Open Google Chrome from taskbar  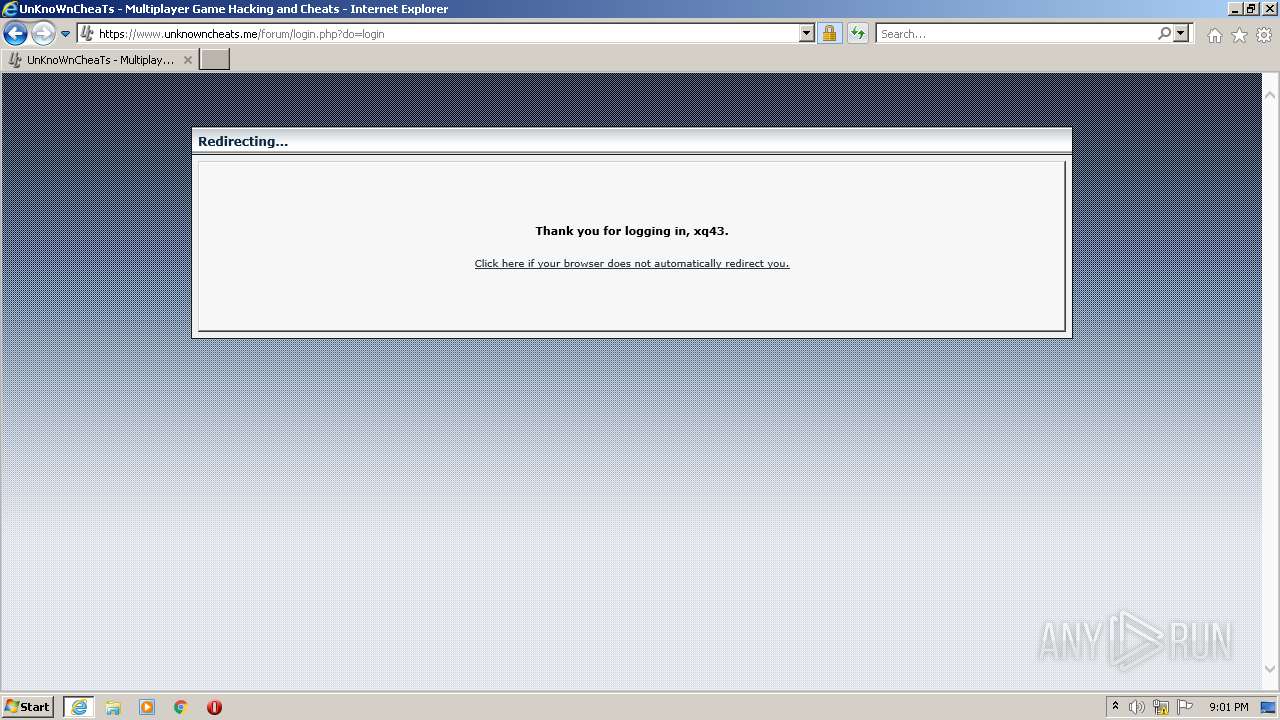click(x=181, y=707)
